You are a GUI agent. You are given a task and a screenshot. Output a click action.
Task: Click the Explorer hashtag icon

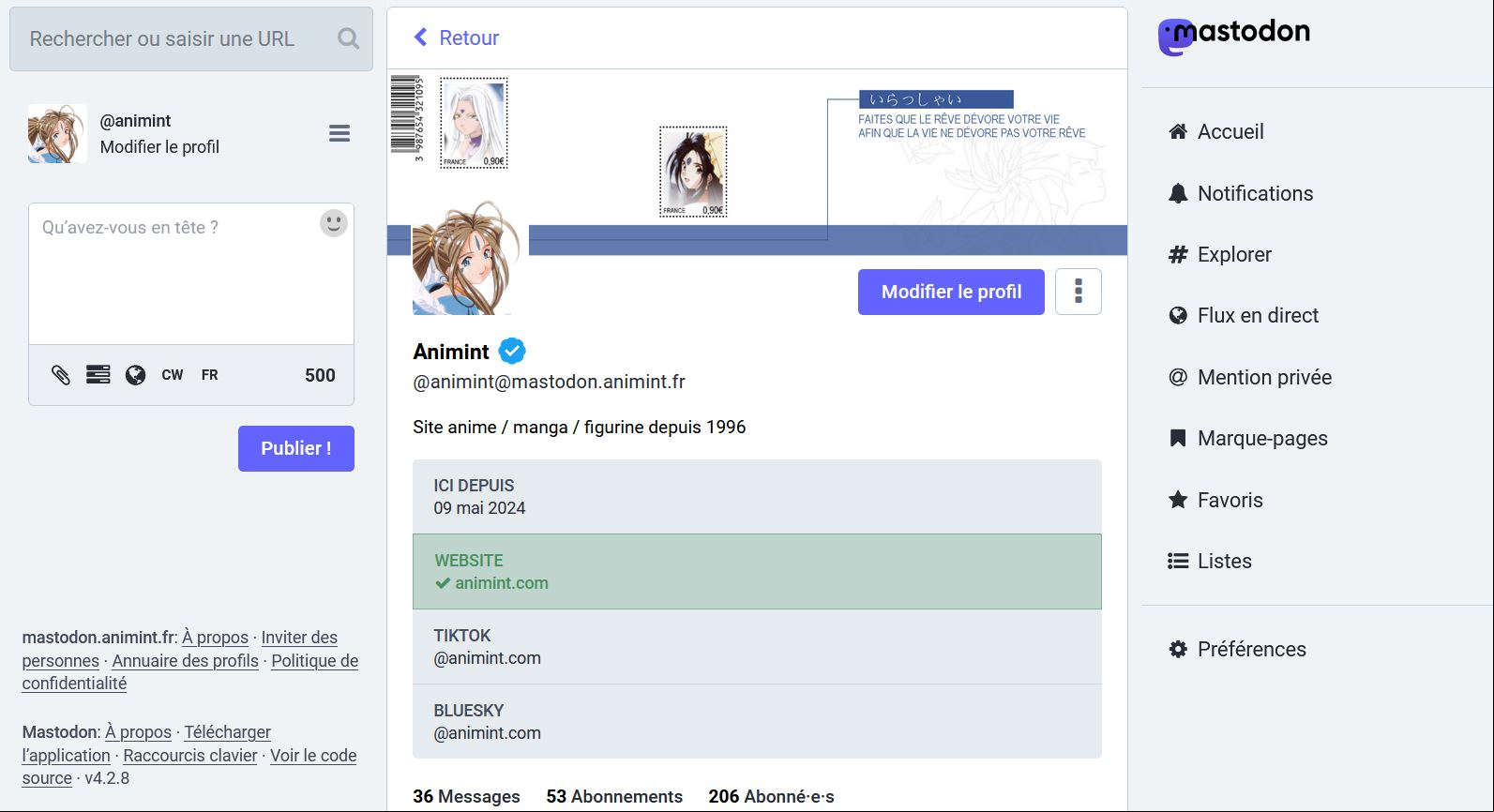point(1178,254)
